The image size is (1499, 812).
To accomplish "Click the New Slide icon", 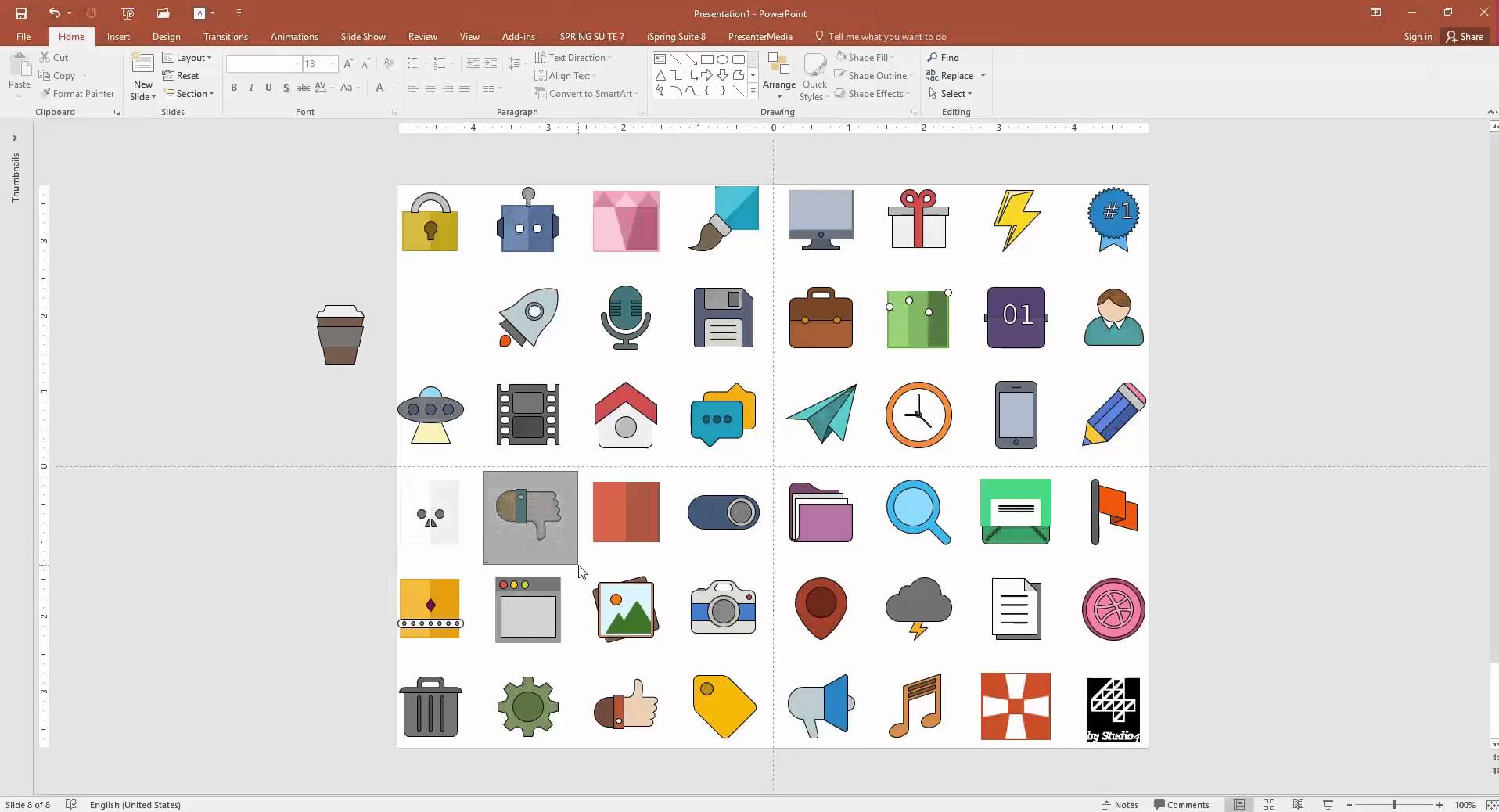I will click(142, 64).
